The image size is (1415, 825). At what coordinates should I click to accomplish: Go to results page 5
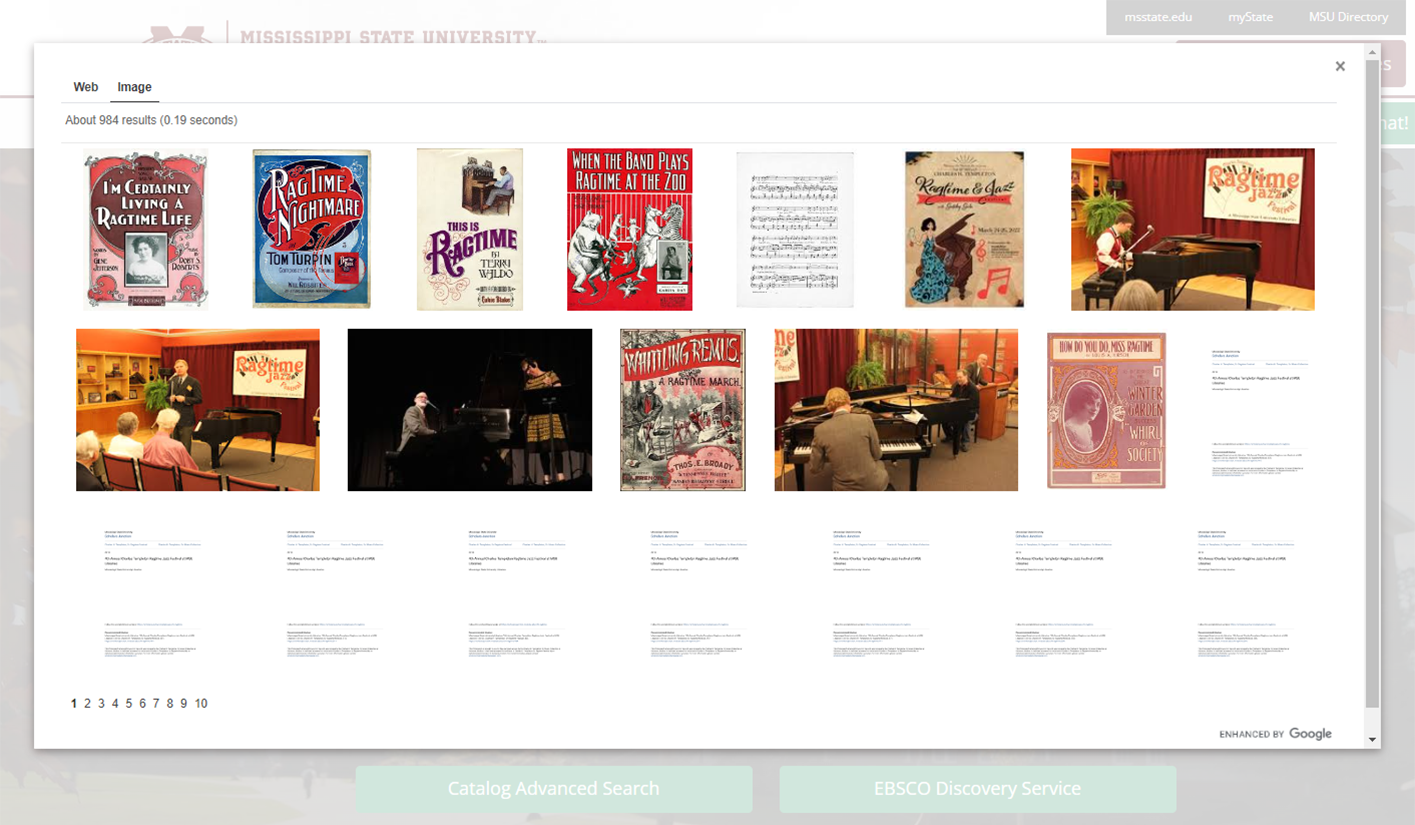coord(129,704)
